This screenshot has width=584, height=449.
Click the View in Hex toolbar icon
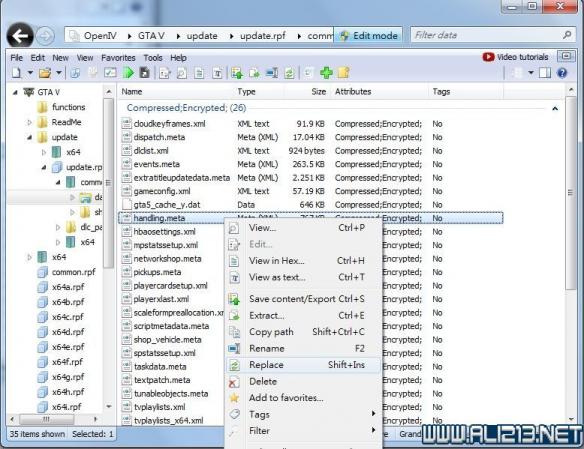point(200,73)
